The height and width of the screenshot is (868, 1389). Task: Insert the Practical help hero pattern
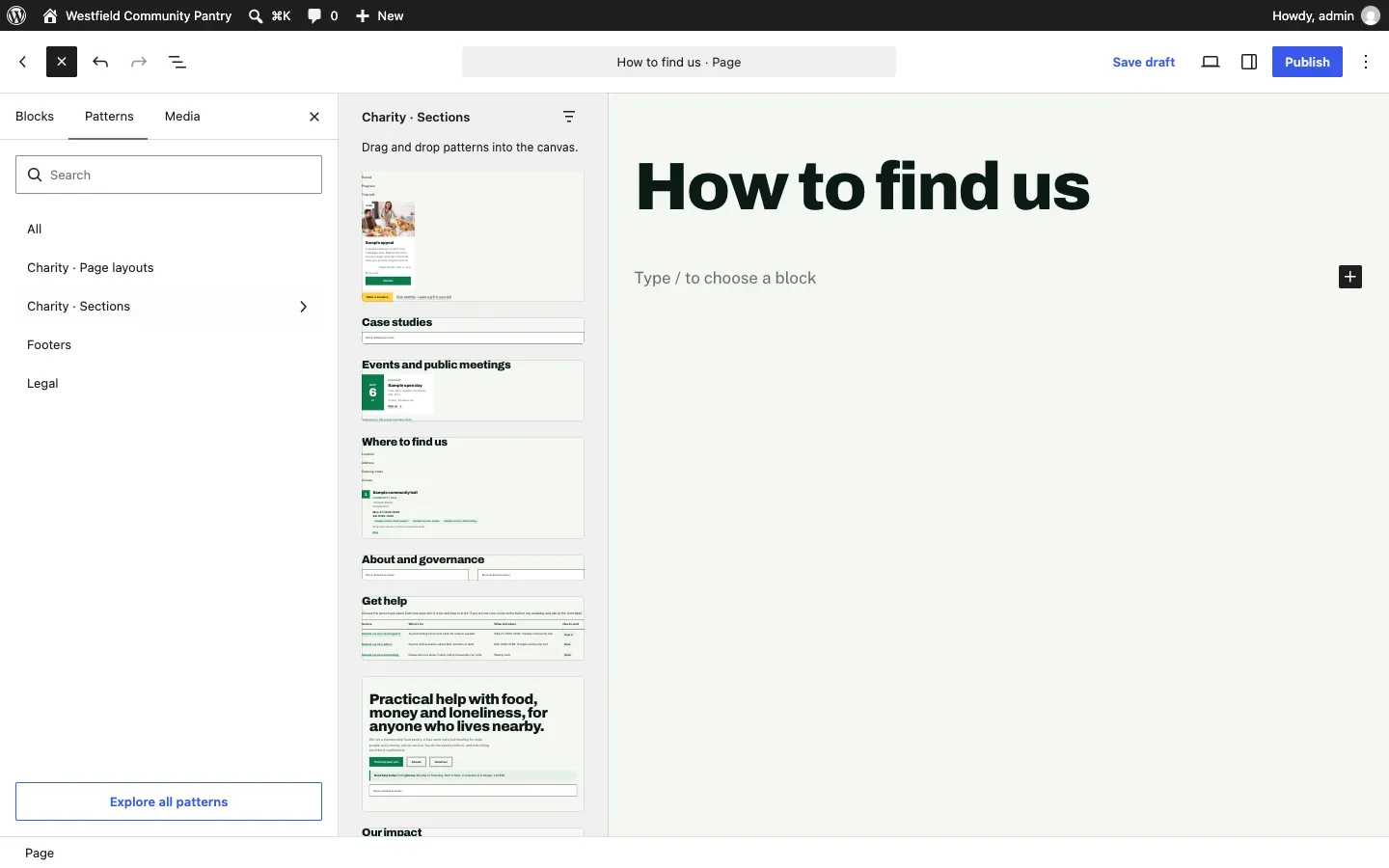click(473, 744)
